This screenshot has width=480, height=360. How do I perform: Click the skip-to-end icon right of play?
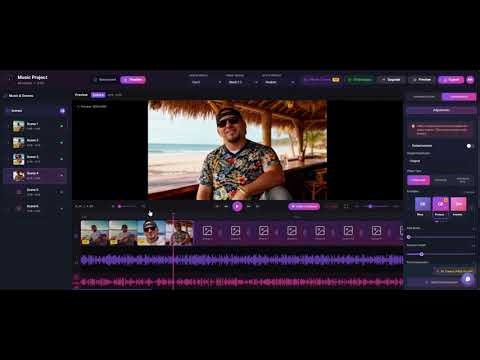(x=258, y=206)
